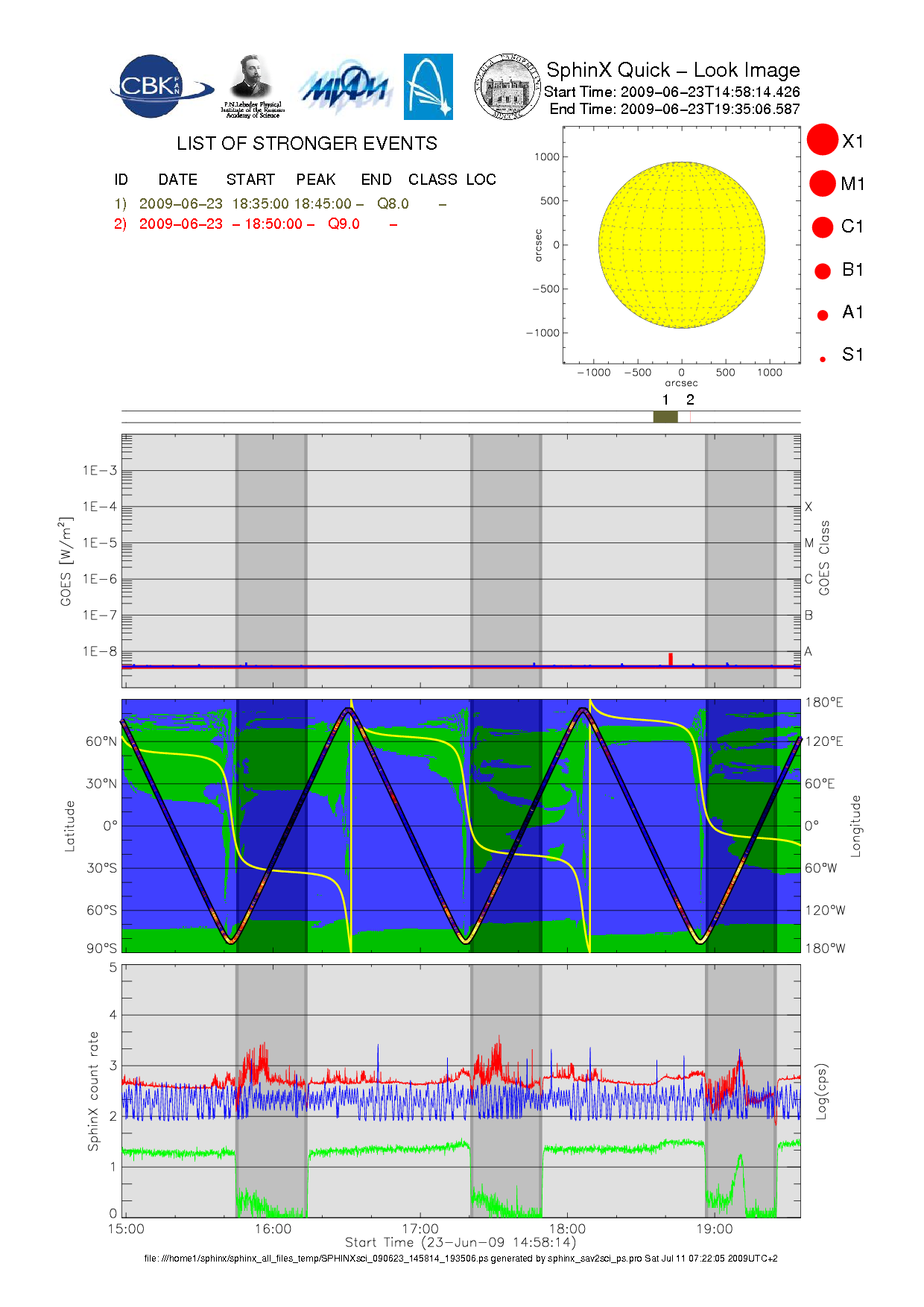Click the yellow solar disk image

(x=682, y=245)
